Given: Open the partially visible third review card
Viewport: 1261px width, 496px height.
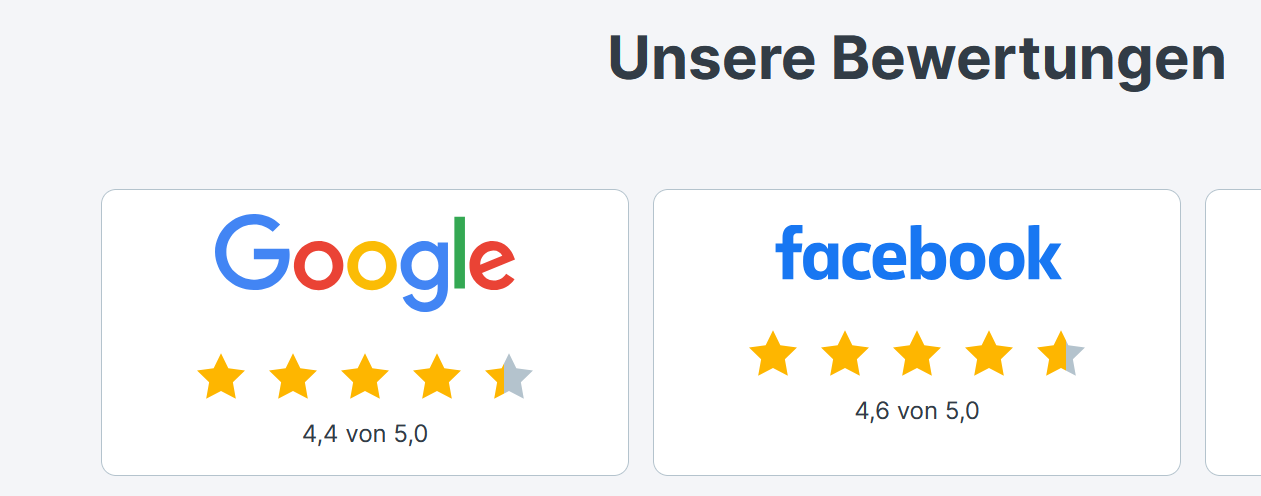Looking at the screenshot, I should coord(1234,332).
